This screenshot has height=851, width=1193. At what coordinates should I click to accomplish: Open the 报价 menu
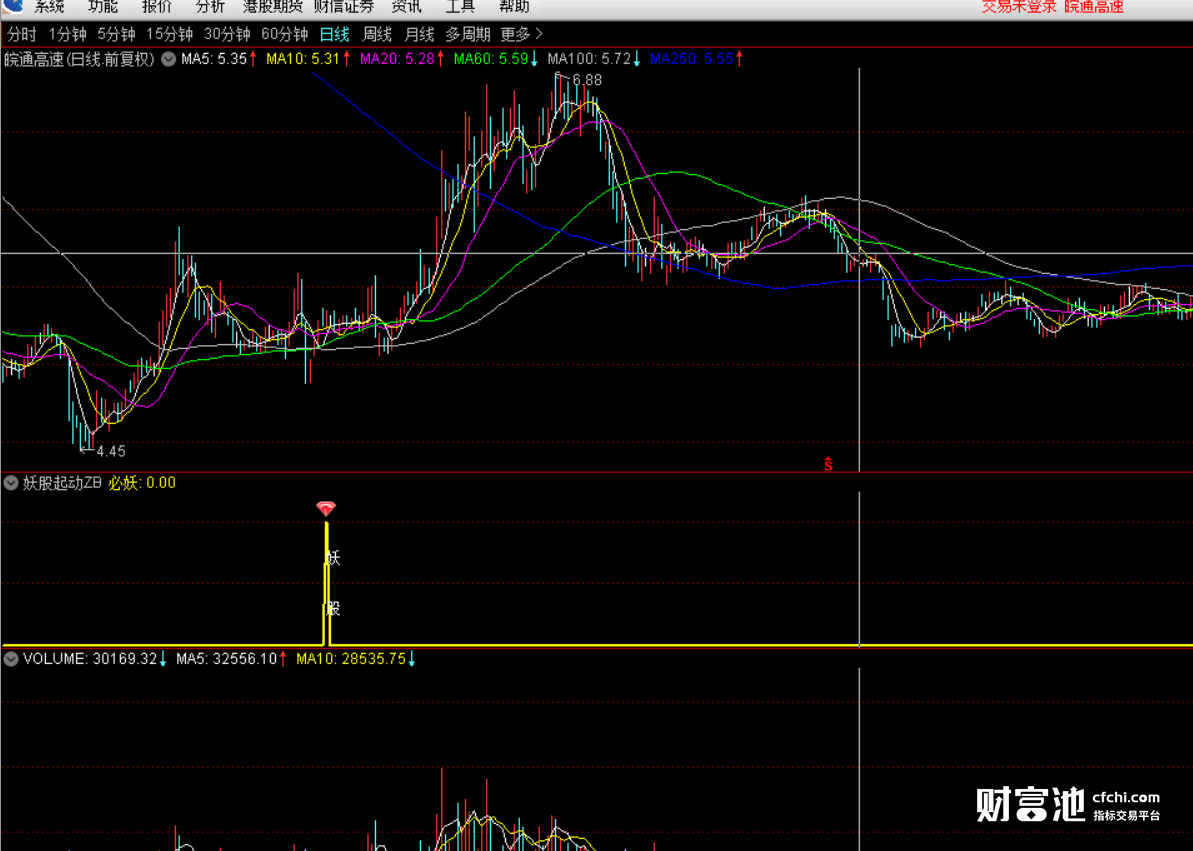pos(157,7)
